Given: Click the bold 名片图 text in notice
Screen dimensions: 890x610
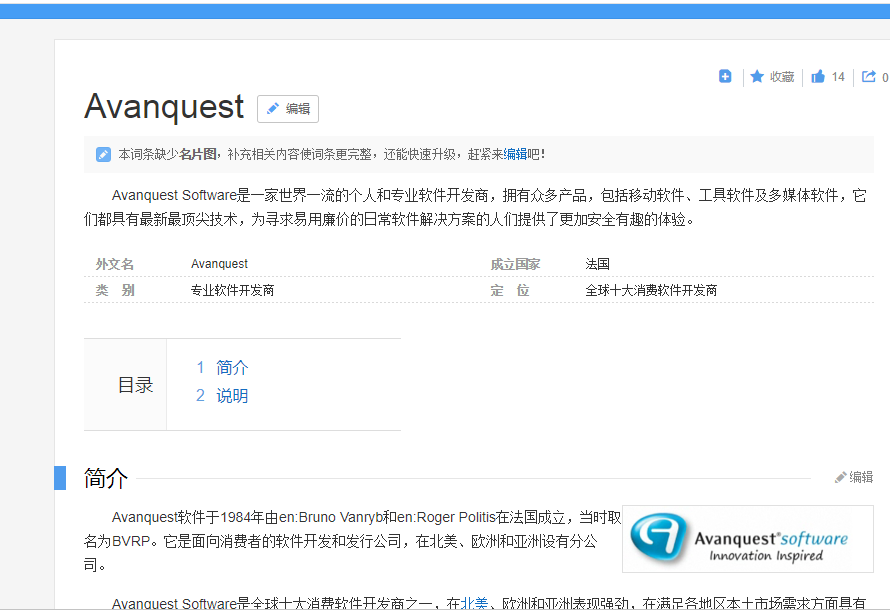Looking at the screenshot, I should point(198,154).
